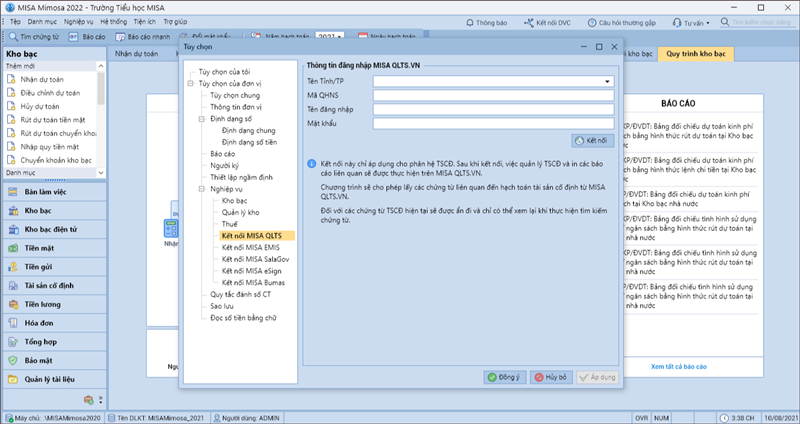This screenshot has height=424, width=800.
Task: Open the Tư vấn support dropdown
Action: [x=691, y=23]
